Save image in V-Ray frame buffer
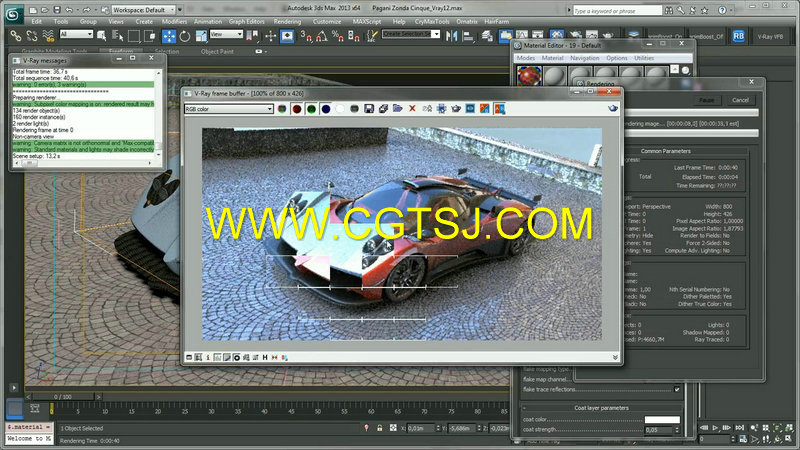 coord(369,109)
